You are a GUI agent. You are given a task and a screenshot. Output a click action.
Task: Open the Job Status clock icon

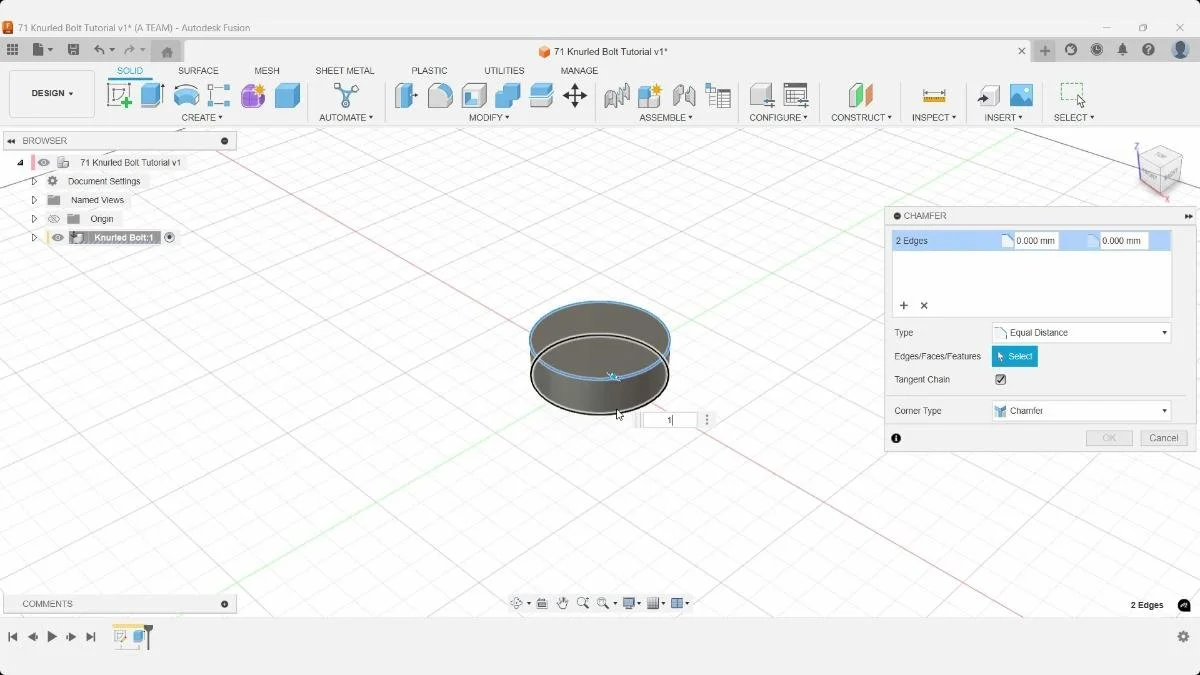click(x=1097, y=50)
